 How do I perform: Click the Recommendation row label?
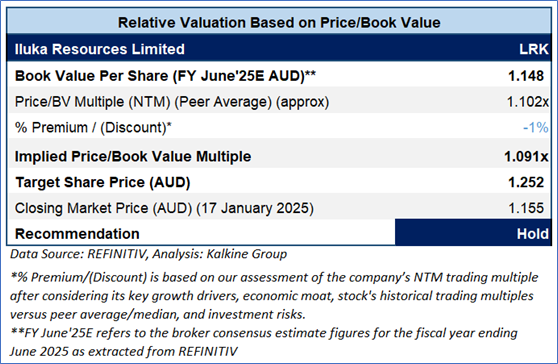(x=77, y=234)
